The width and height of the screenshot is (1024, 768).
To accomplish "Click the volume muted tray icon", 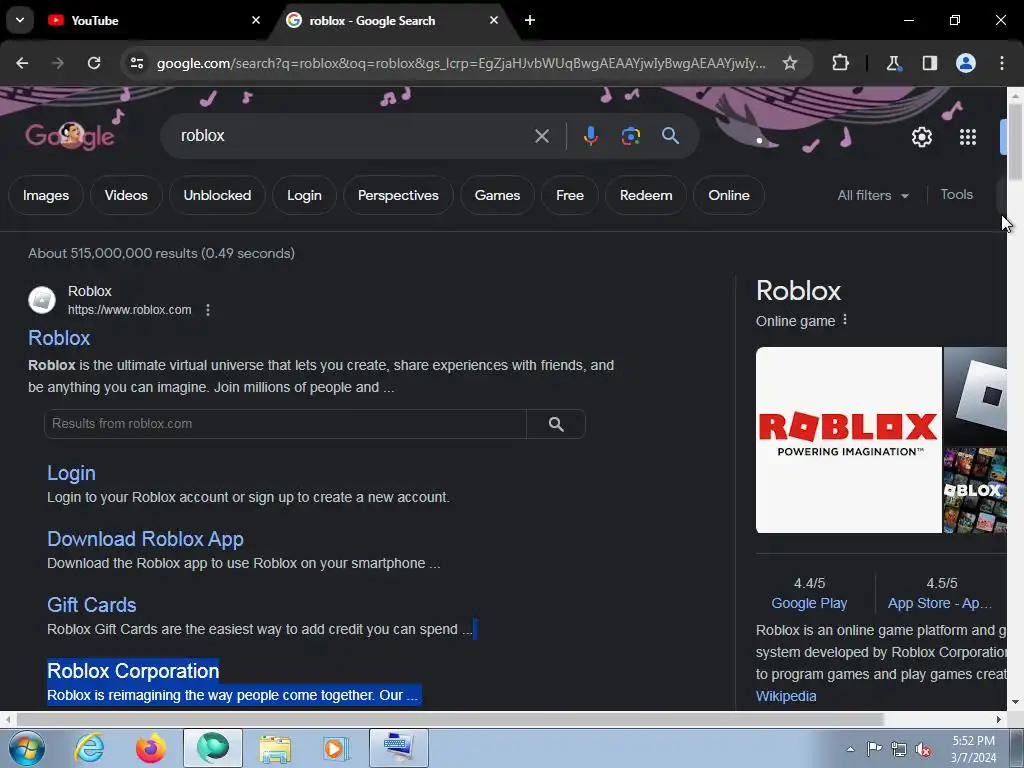I will click(x=923, y=750).
